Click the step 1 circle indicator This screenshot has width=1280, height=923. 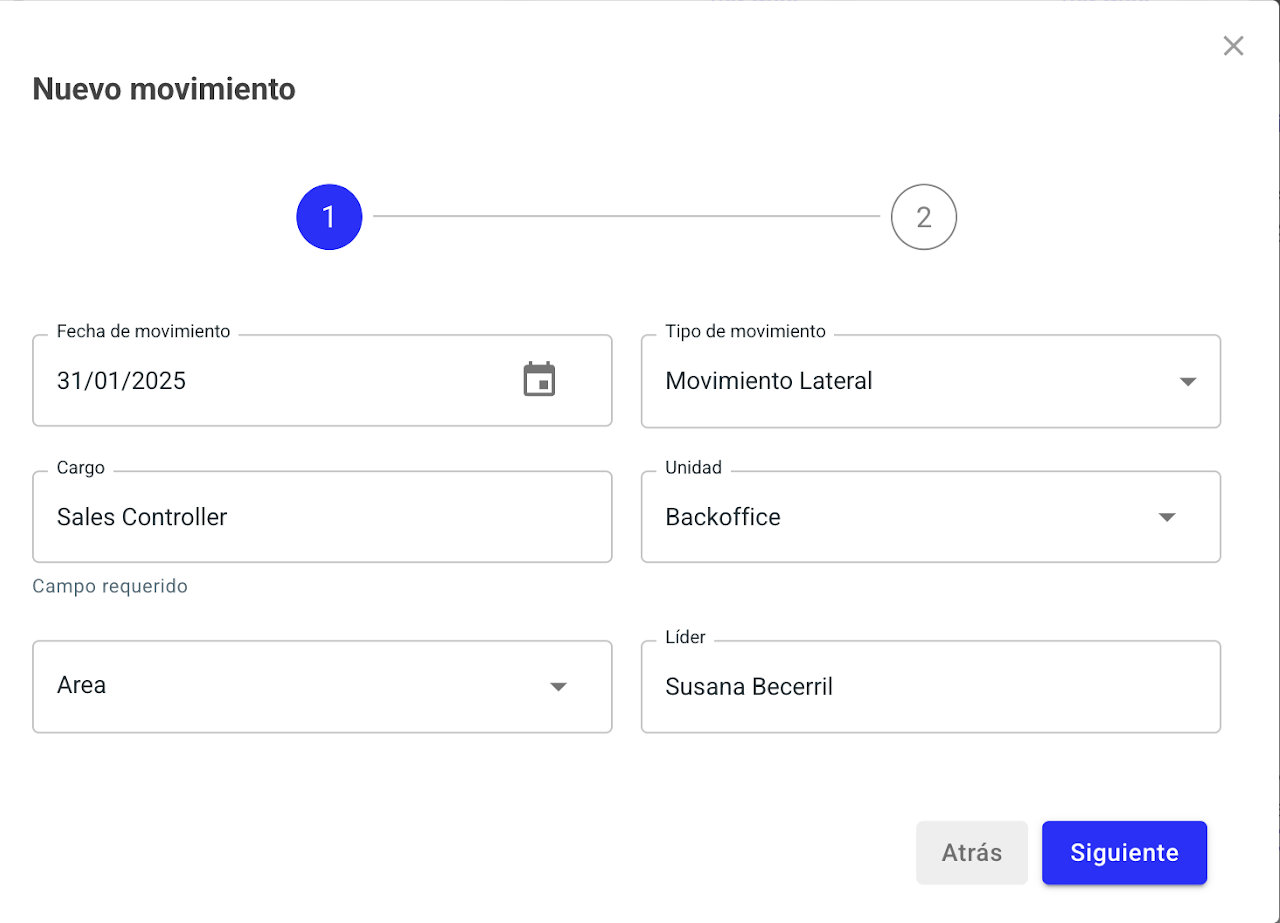(x=329, y=217)
